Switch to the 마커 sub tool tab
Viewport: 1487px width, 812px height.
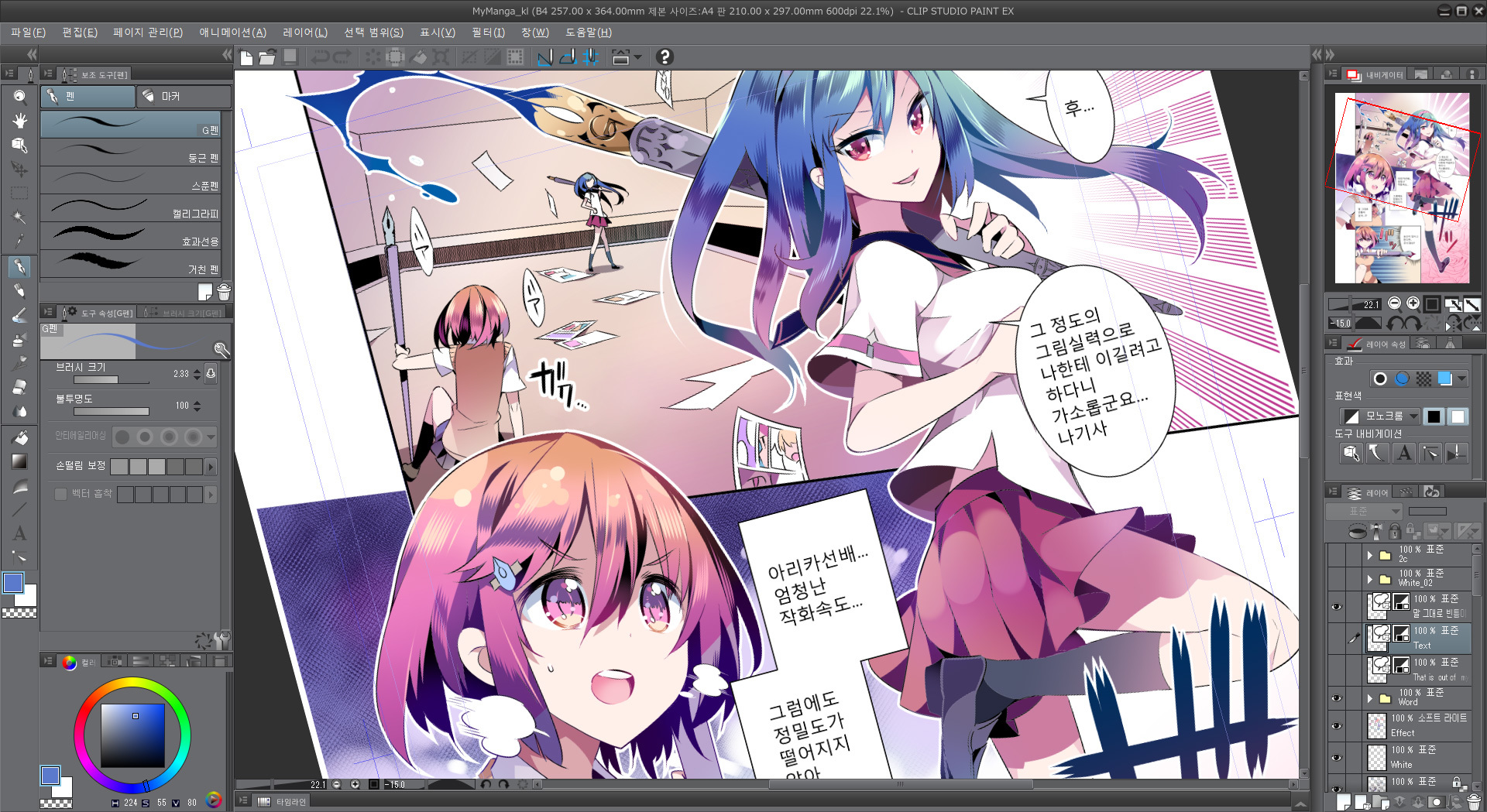184,96
